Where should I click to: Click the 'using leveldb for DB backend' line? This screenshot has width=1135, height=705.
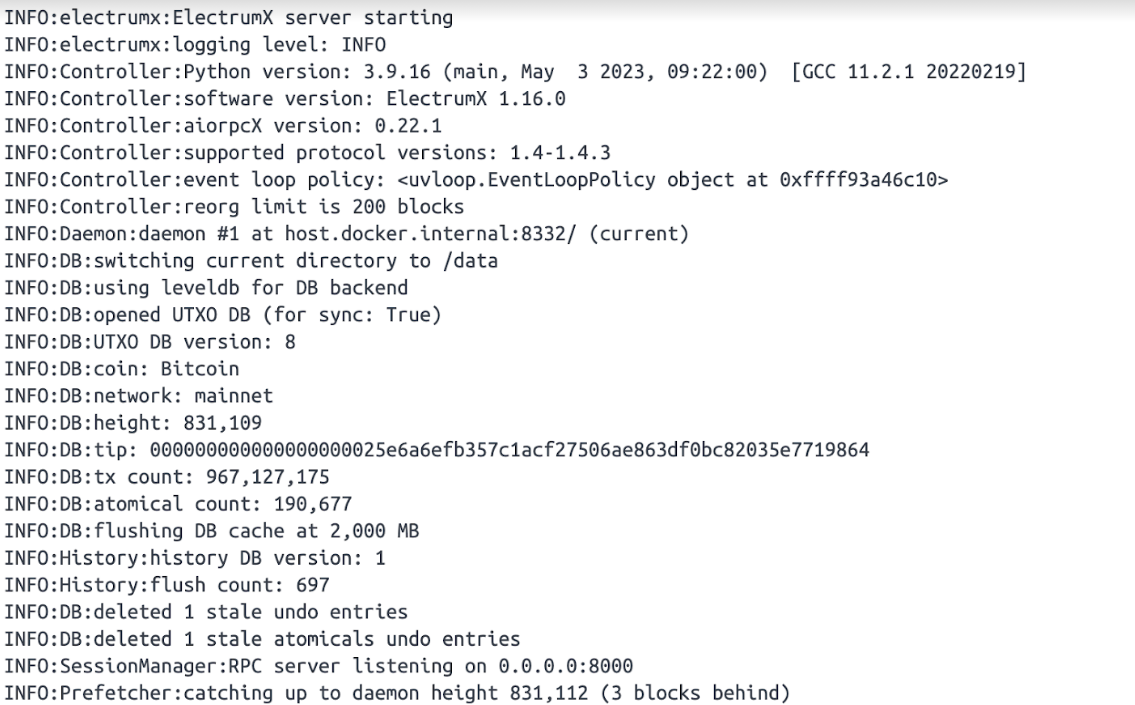(206, 288)
